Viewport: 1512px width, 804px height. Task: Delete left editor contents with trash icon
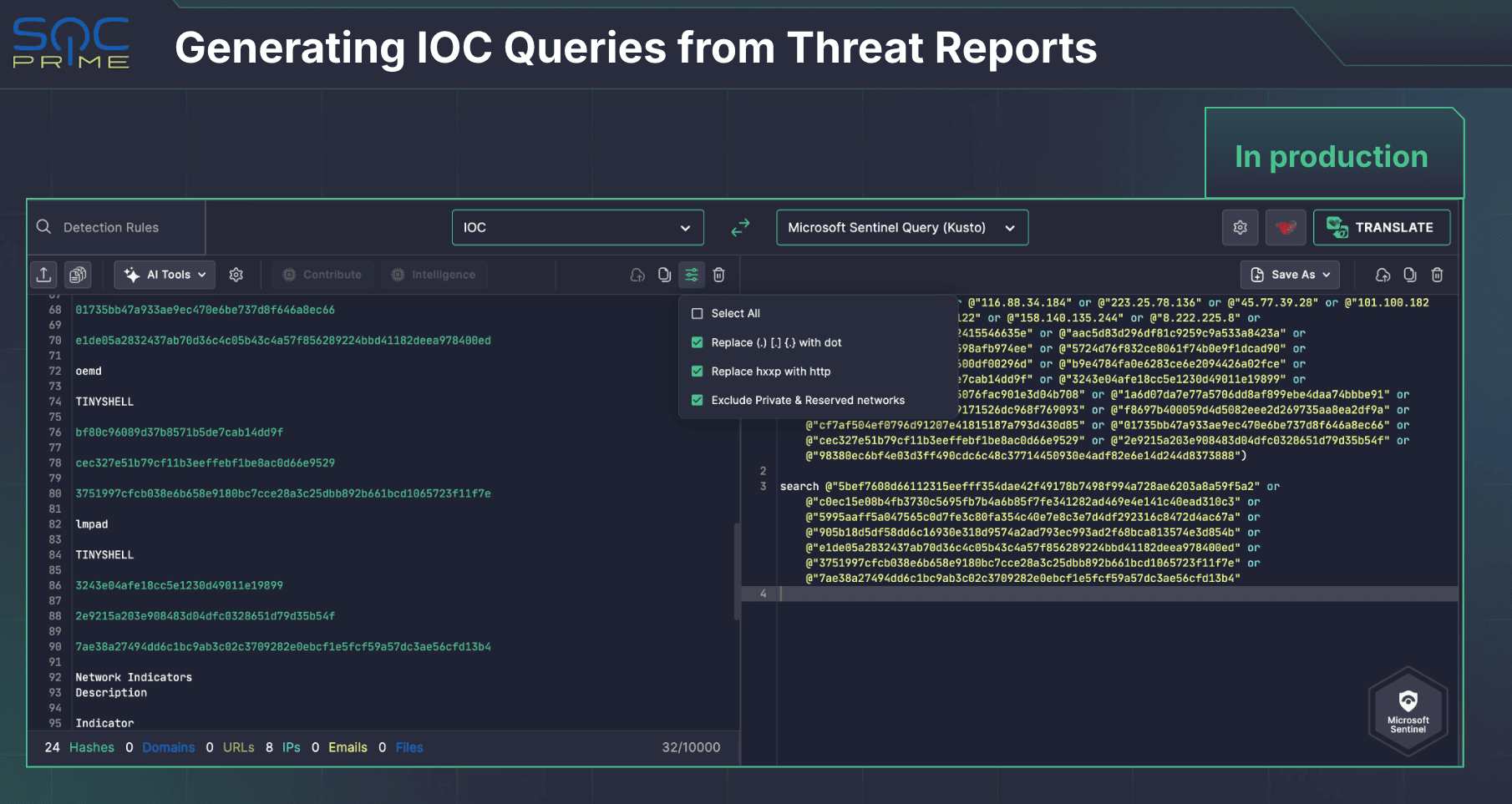(x=719, y=275)
